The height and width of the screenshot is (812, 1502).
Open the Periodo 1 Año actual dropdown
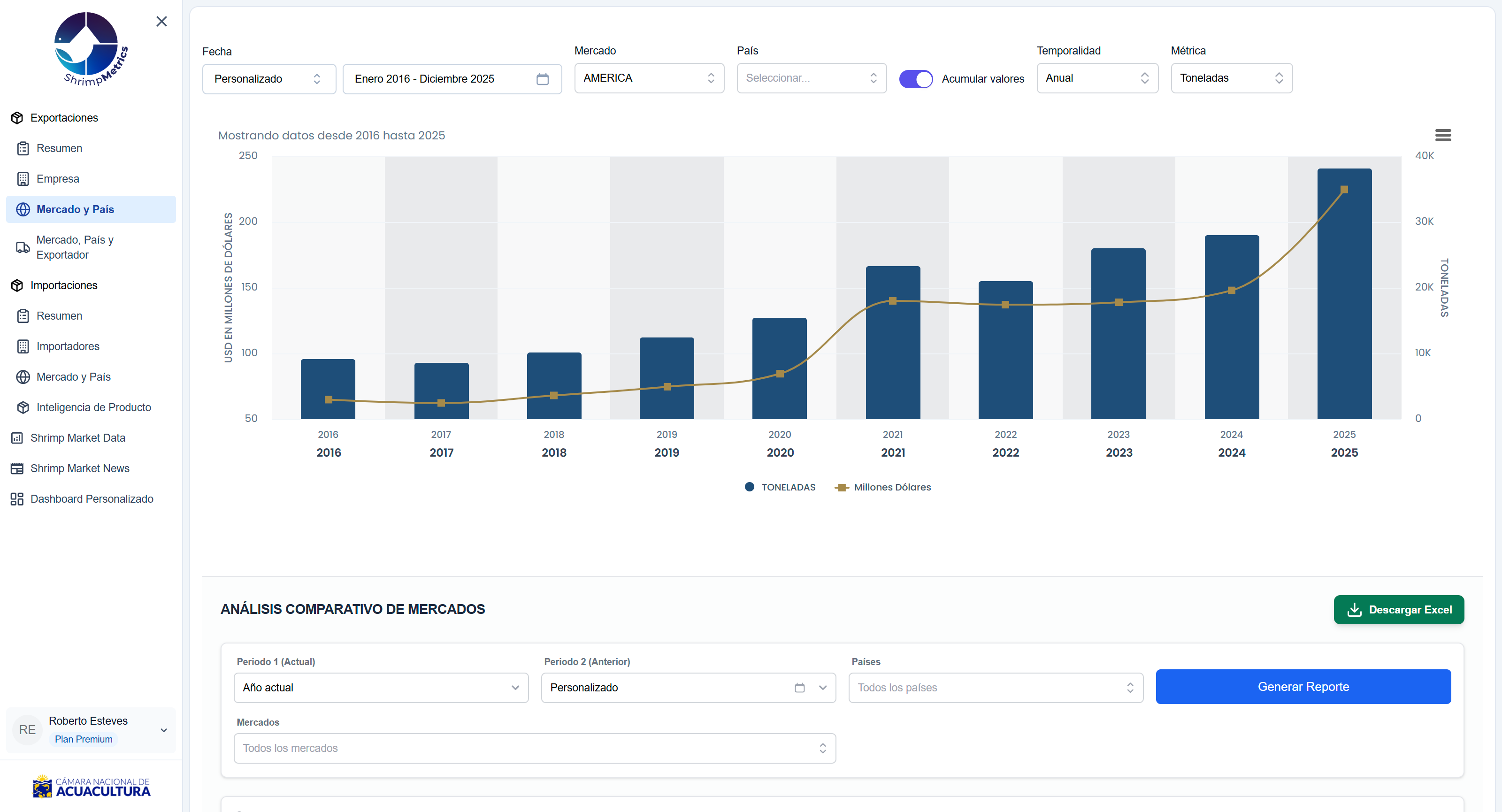click(x=381, y=687)
